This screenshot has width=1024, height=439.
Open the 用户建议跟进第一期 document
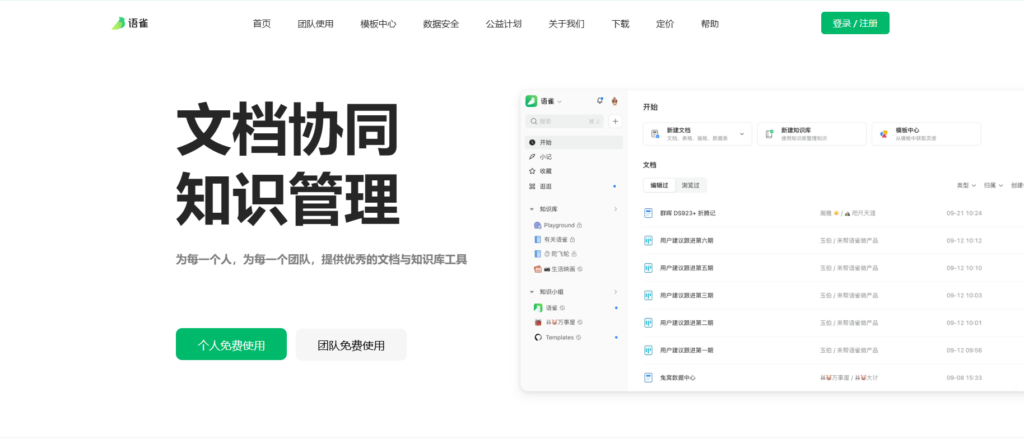coord(686,350)
